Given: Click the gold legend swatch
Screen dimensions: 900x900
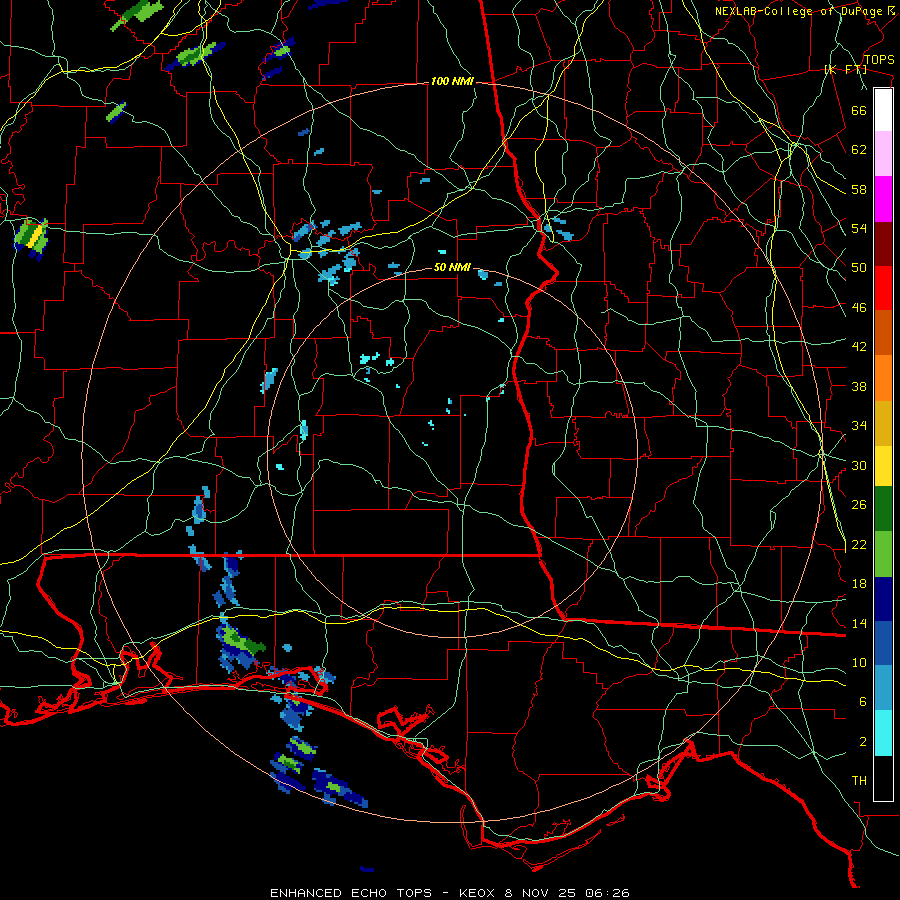Looking at the screenshot, I should (x=883, y=423).
